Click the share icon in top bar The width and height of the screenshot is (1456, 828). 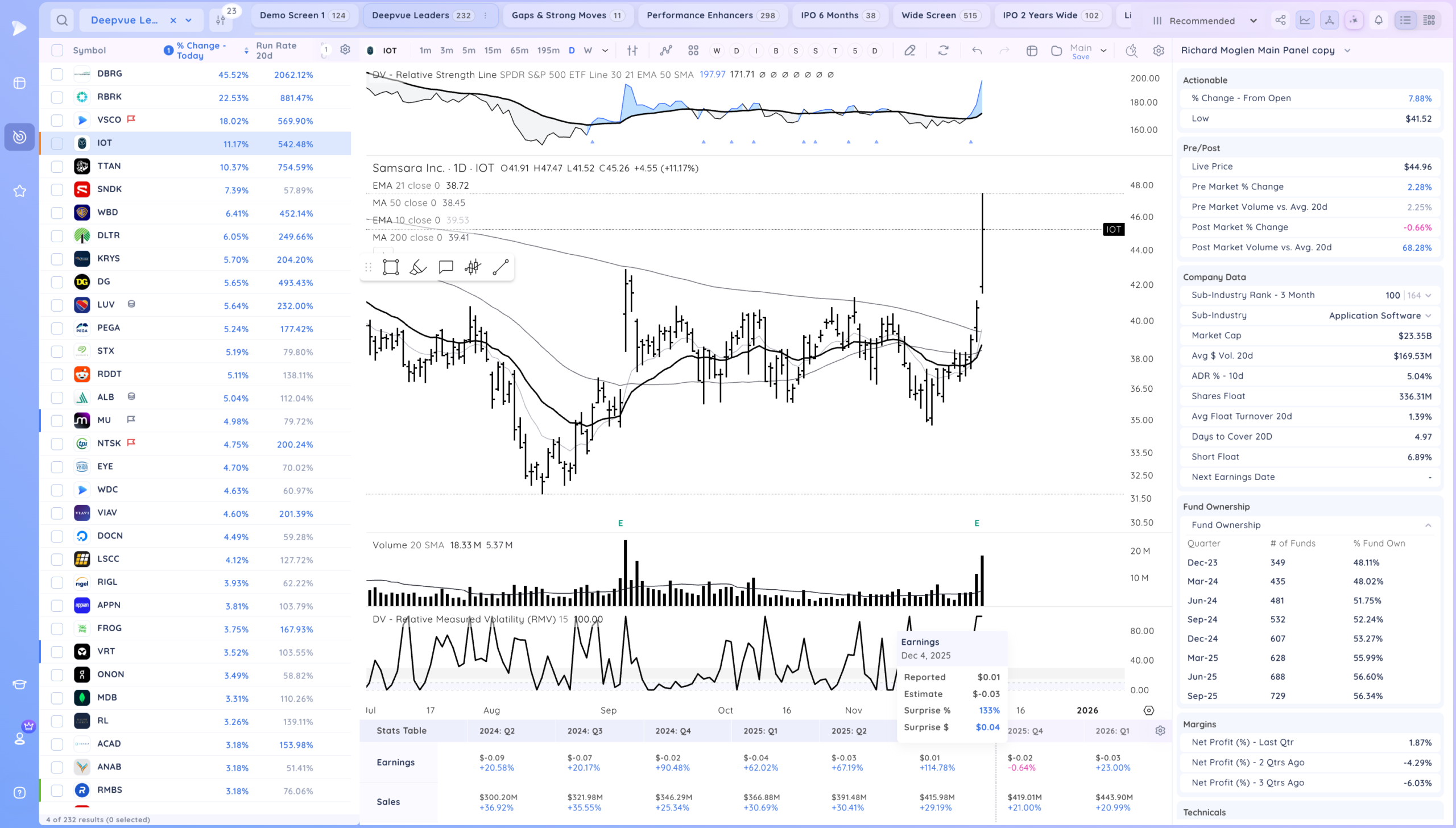click(1280, 20)
